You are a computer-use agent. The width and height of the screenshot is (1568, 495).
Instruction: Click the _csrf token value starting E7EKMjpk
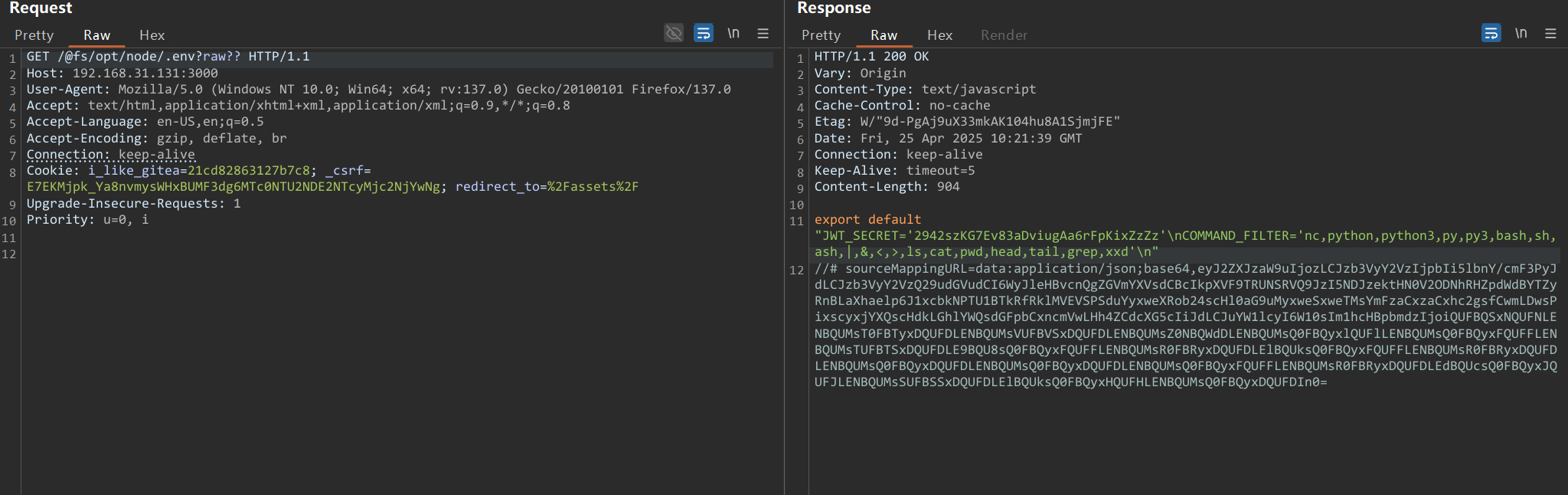(x=234, y=187)
